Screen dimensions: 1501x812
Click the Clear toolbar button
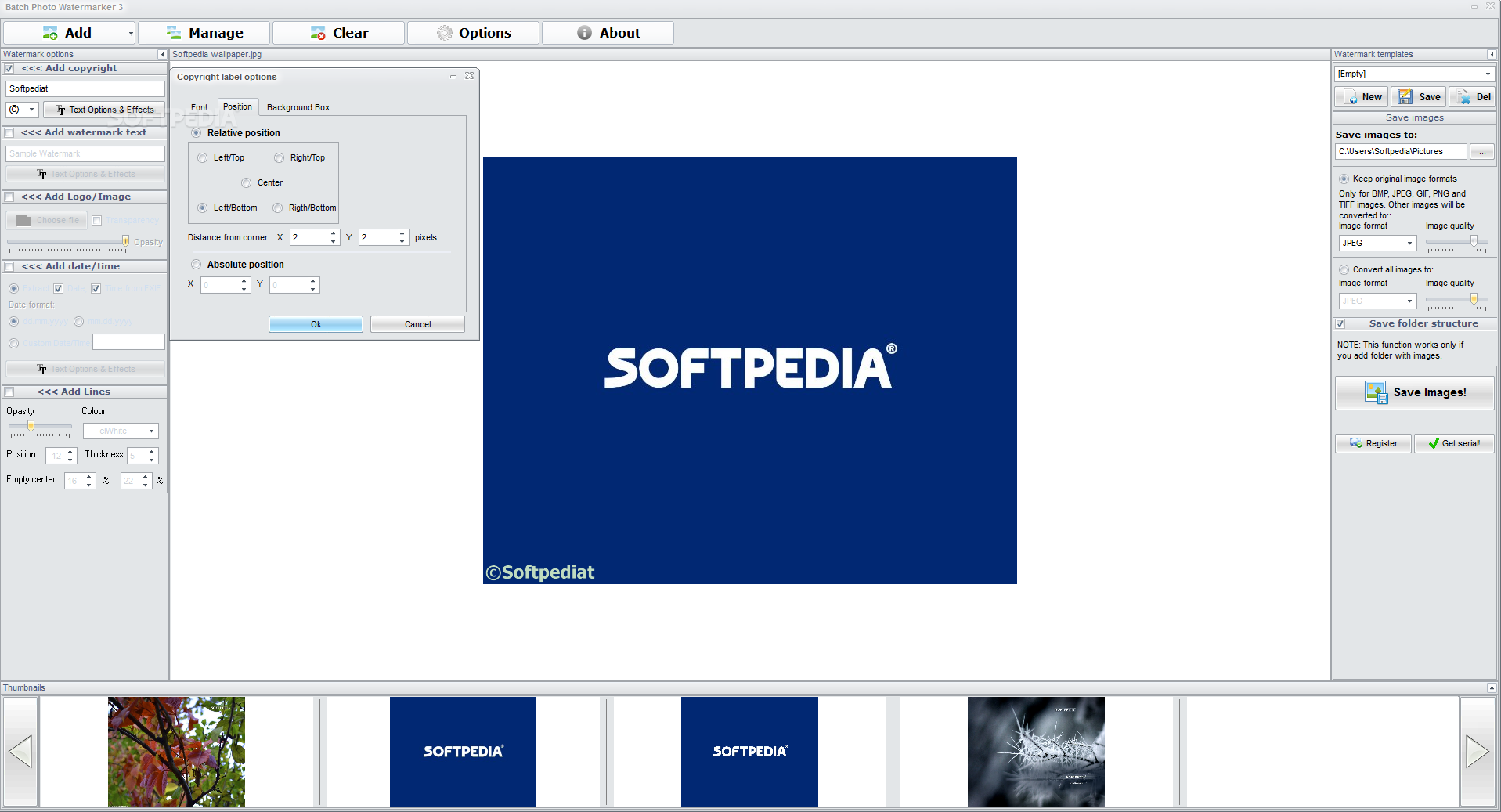(x=339, y=33)
